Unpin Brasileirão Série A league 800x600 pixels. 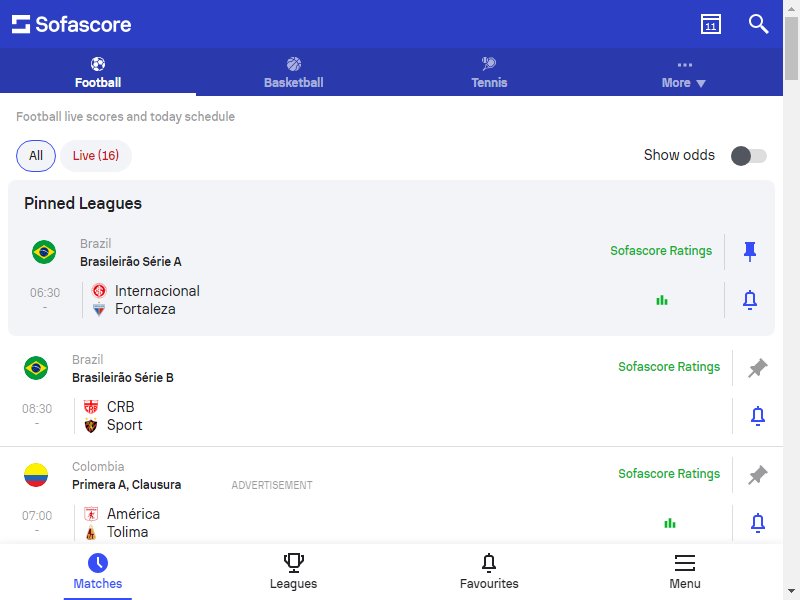749,252
